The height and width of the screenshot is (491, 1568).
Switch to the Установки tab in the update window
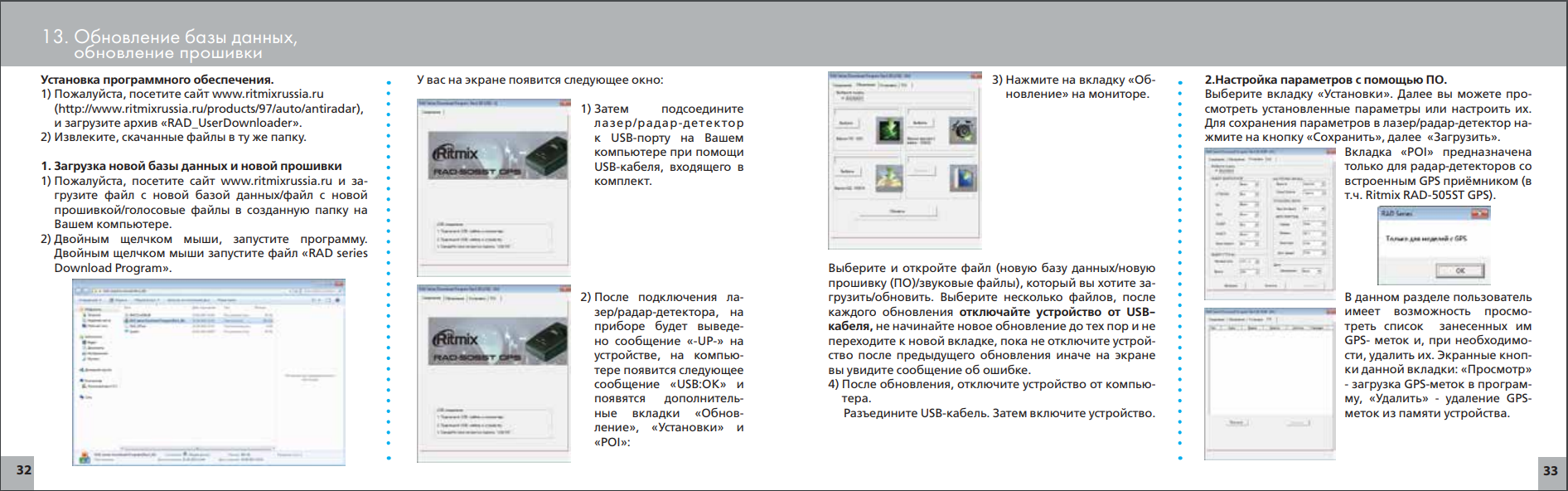click(x=888, y=84)
